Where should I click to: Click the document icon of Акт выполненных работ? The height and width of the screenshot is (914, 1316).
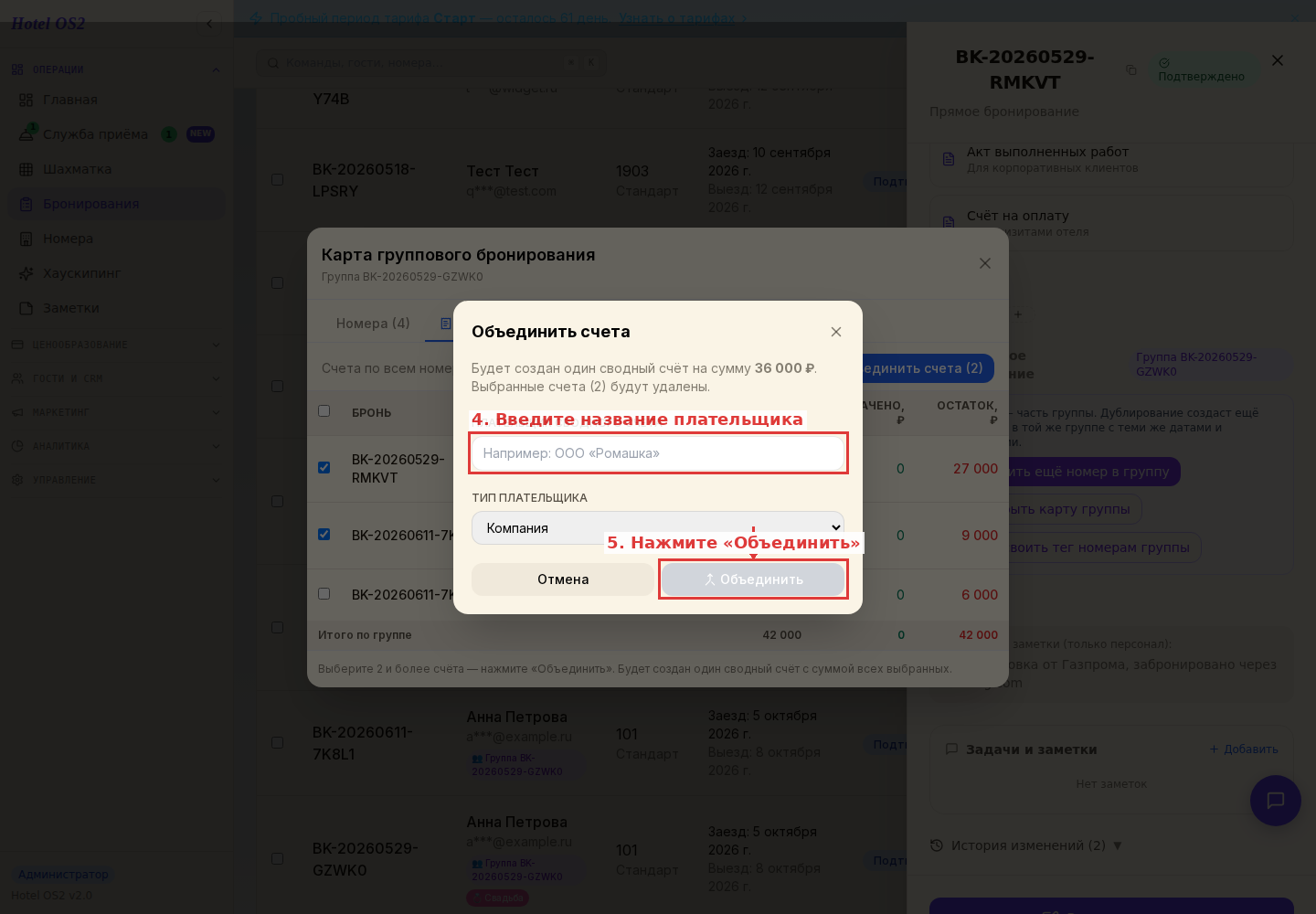(948, 159)
